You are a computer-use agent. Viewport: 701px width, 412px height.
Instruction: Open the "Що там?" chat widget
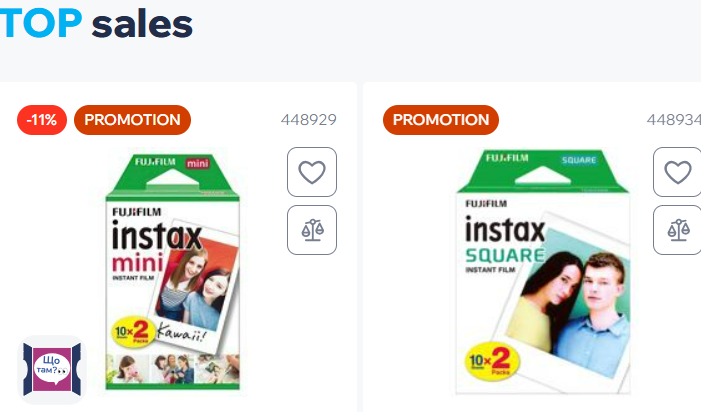click(x=53, y=367)
